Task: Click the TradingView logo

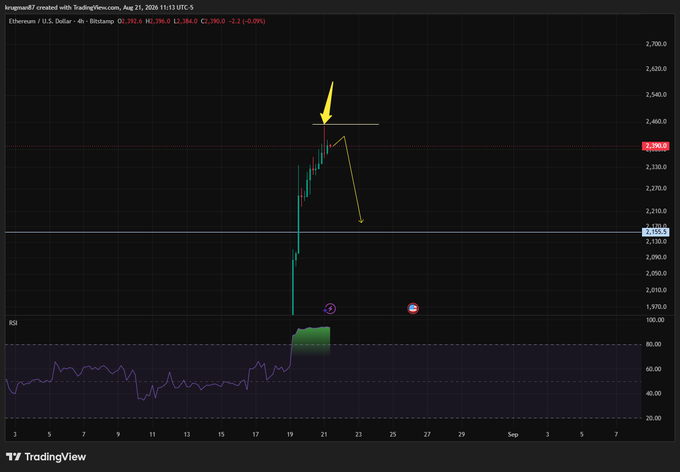Action: [46, 456]
